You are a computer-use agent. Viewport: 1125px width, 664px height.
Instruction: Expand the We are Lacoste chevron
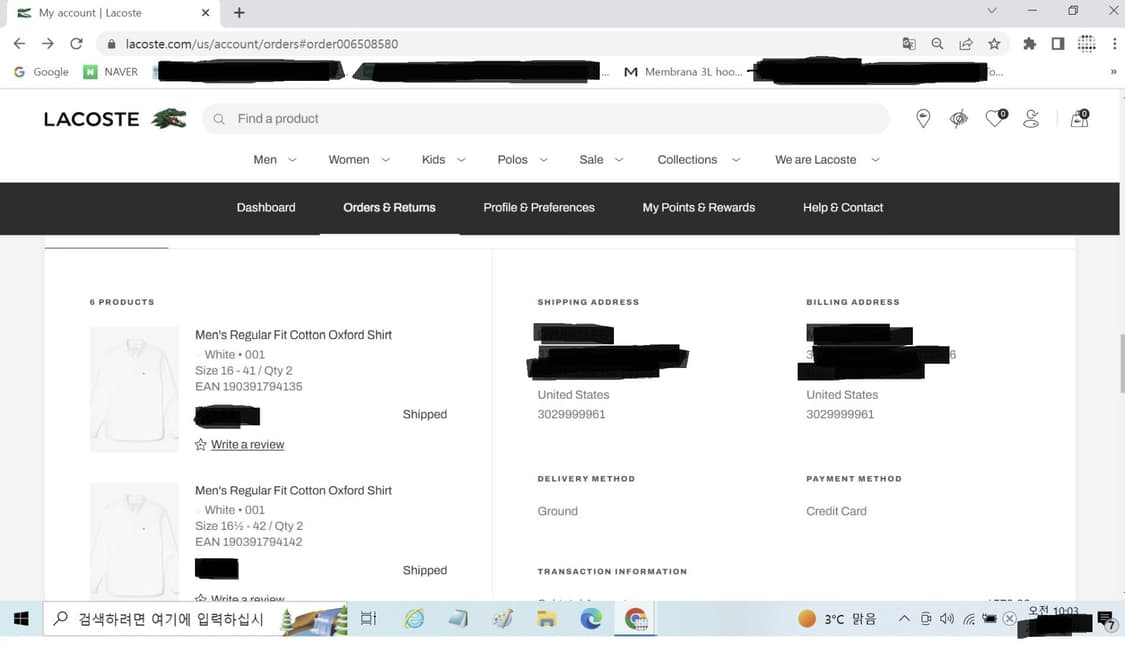tap(875, 160)
